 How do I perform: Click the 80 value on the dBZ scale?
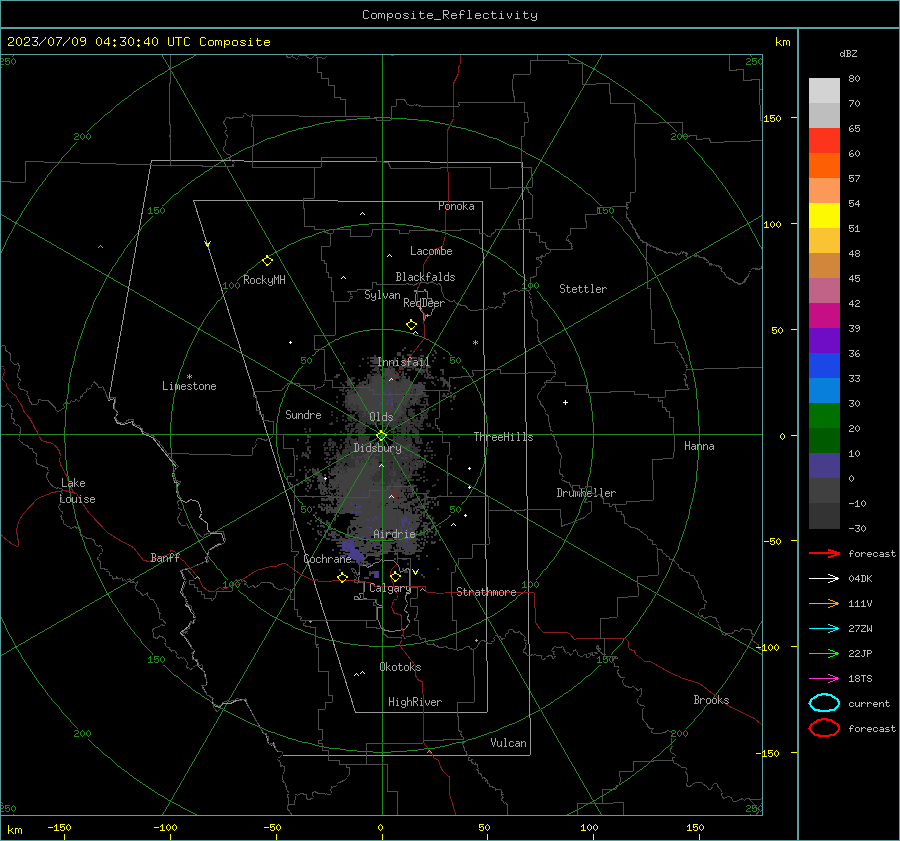coord(854,79)
